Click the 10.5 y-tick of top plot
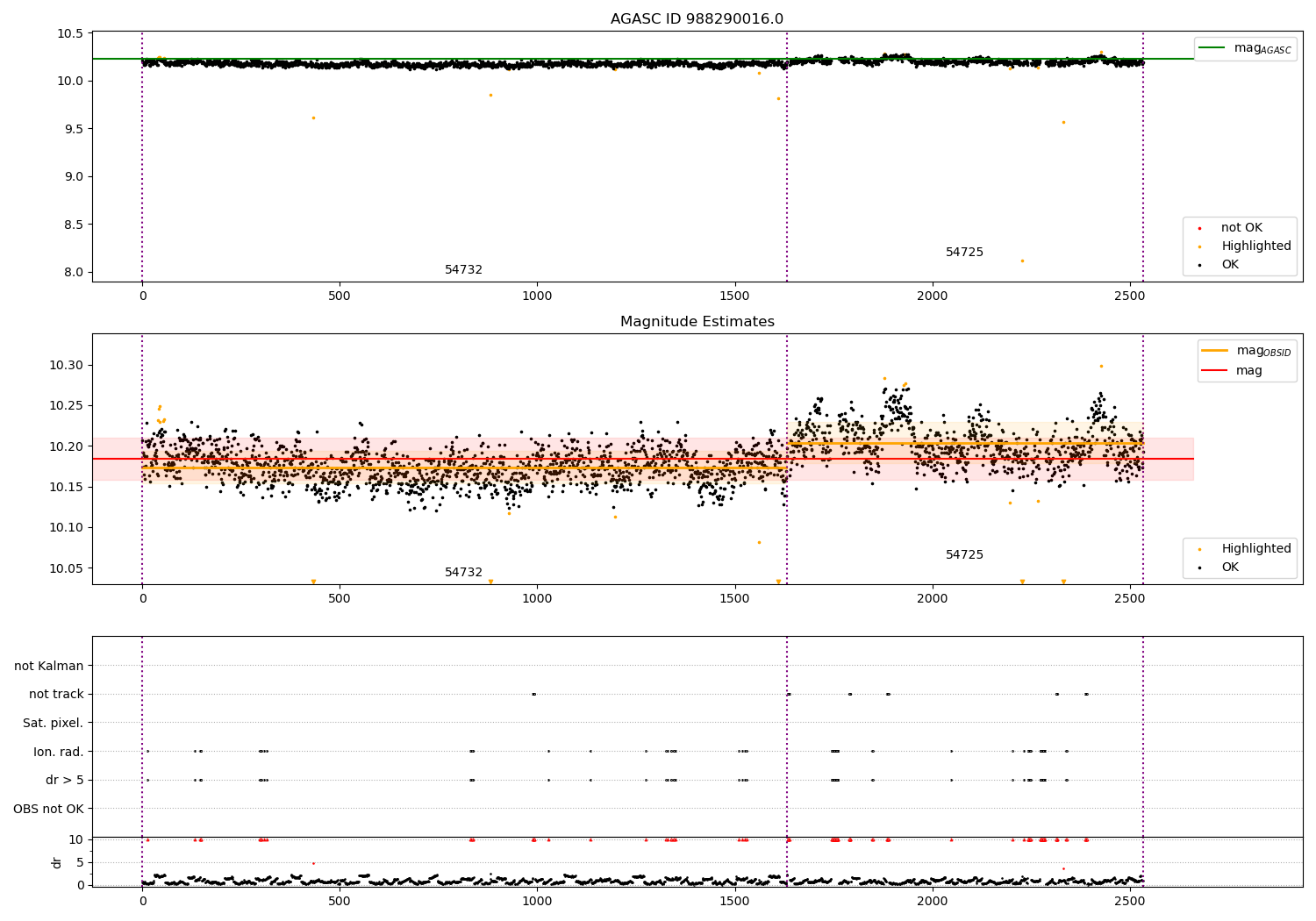The image size is (1316, 921). tap(69, 34)
